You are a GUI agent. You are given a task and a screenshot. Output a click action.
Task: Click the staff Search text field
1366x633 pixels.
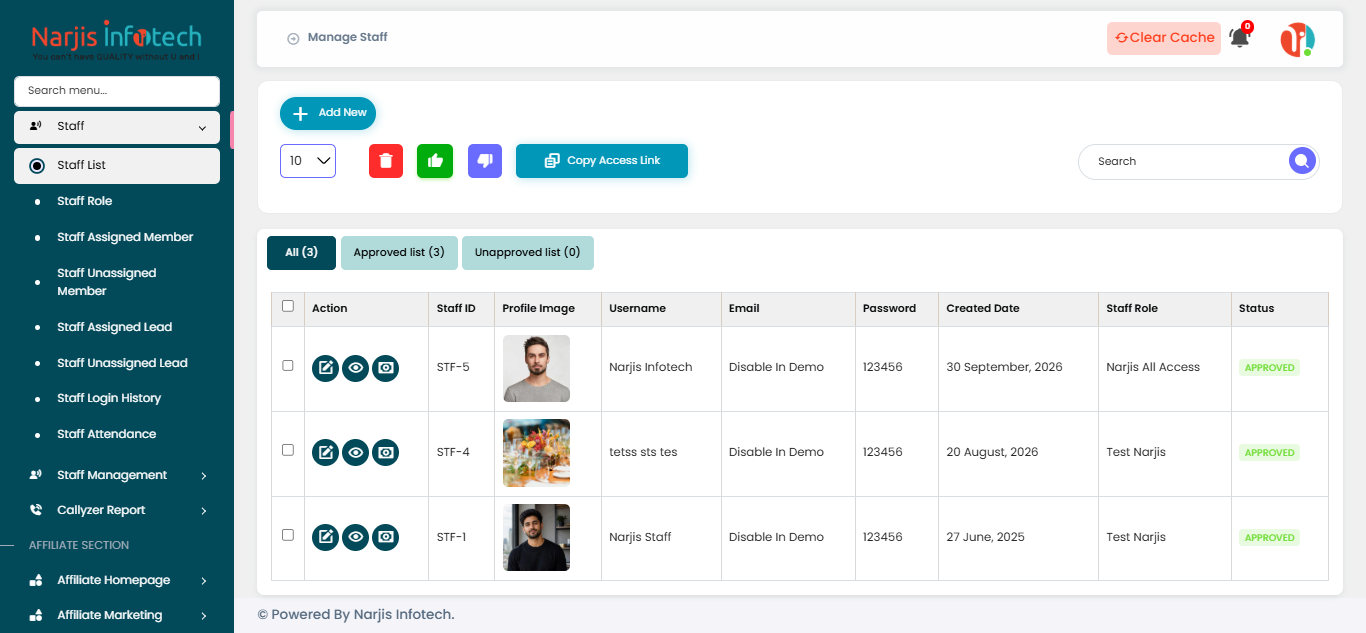pyautogui.click(x=1185, y=161)
